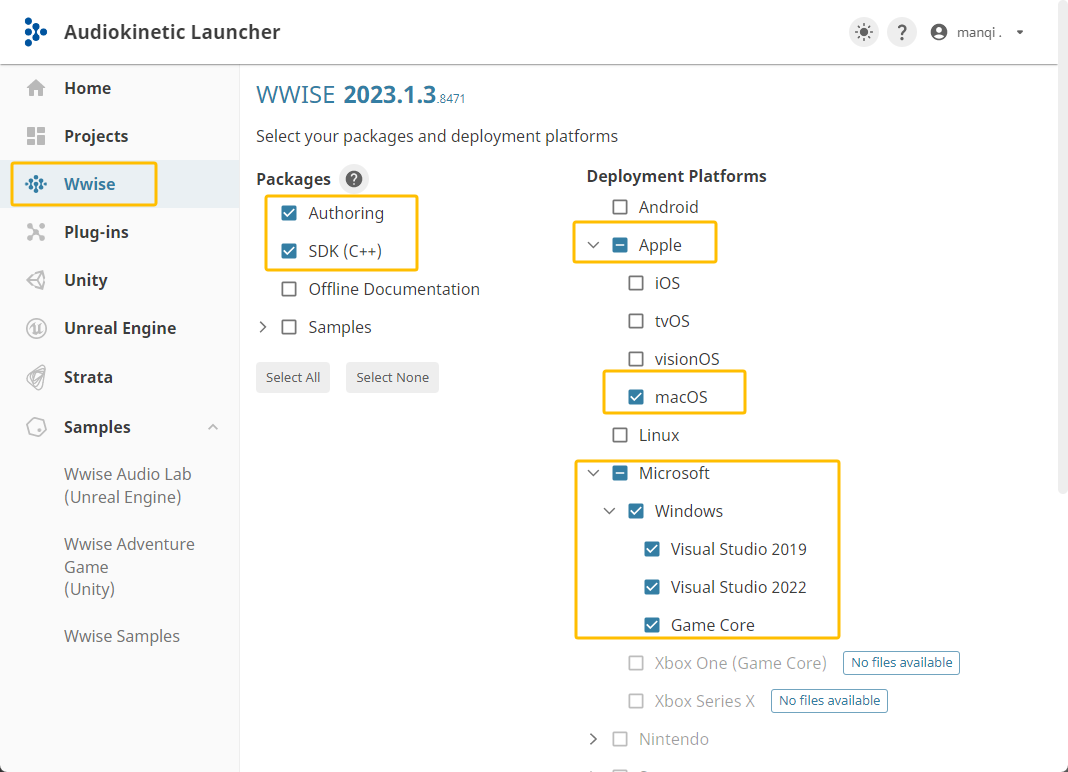This screenshot has width=1068, height=772.
Task: Uncheck Game Core under Windows
Action: coord(652,625)
